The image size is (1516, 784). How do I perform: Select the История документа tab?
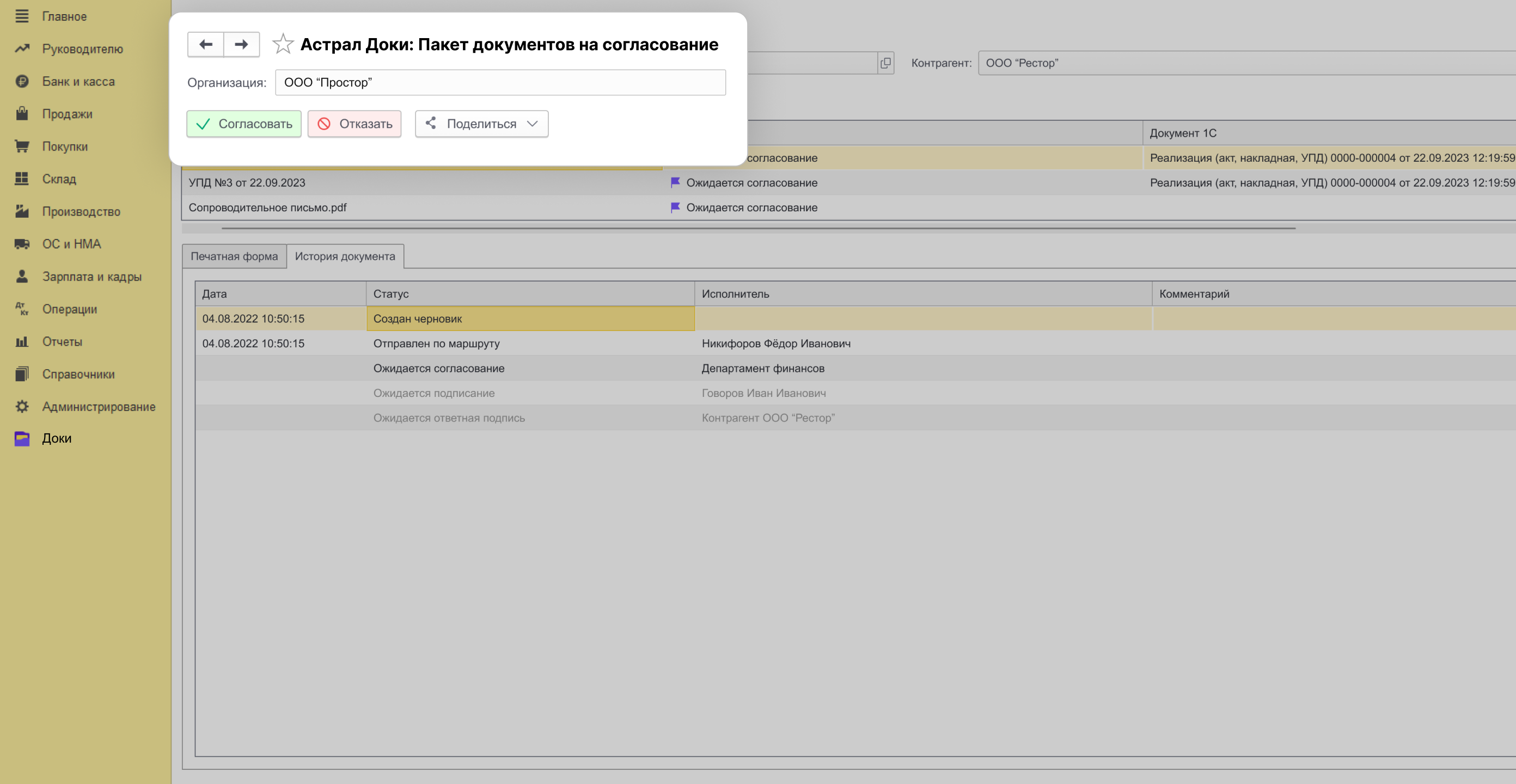pos(345,256)
